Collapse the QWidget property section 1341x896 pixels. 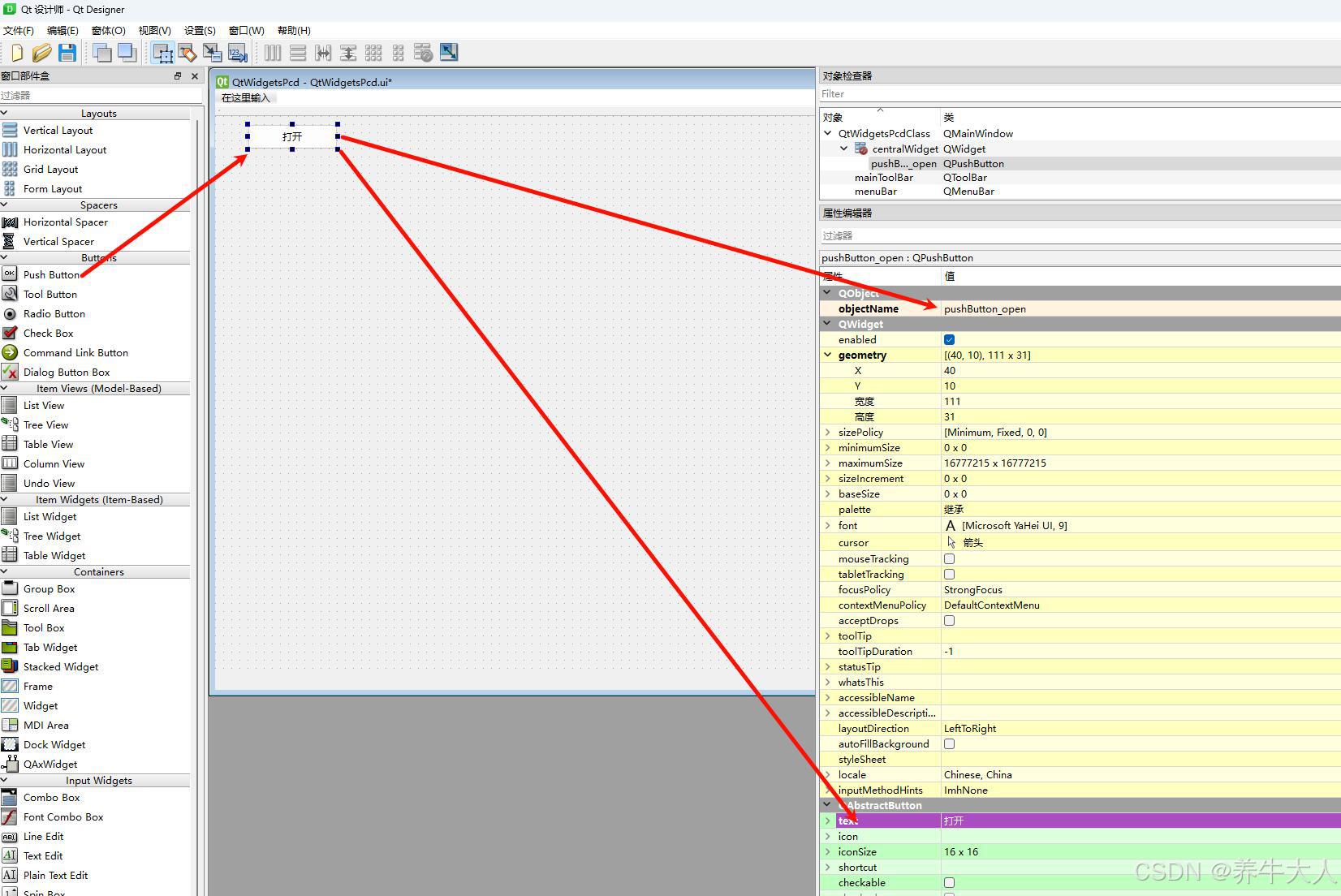pyautogui.click(x=828, y=324)
